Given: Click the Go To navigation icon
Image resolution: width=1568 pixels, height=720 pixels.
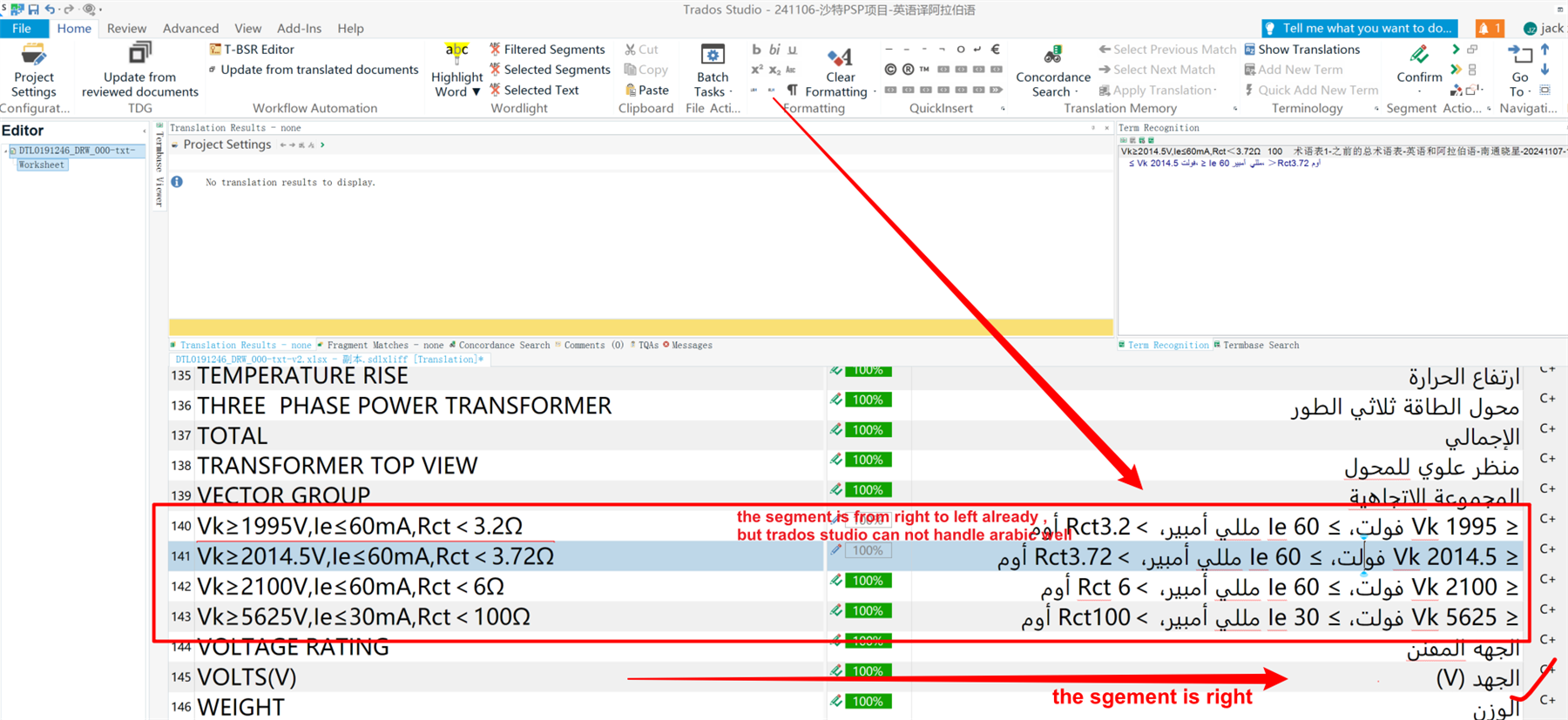Looking at the screenshot, I should [1520, 55].
